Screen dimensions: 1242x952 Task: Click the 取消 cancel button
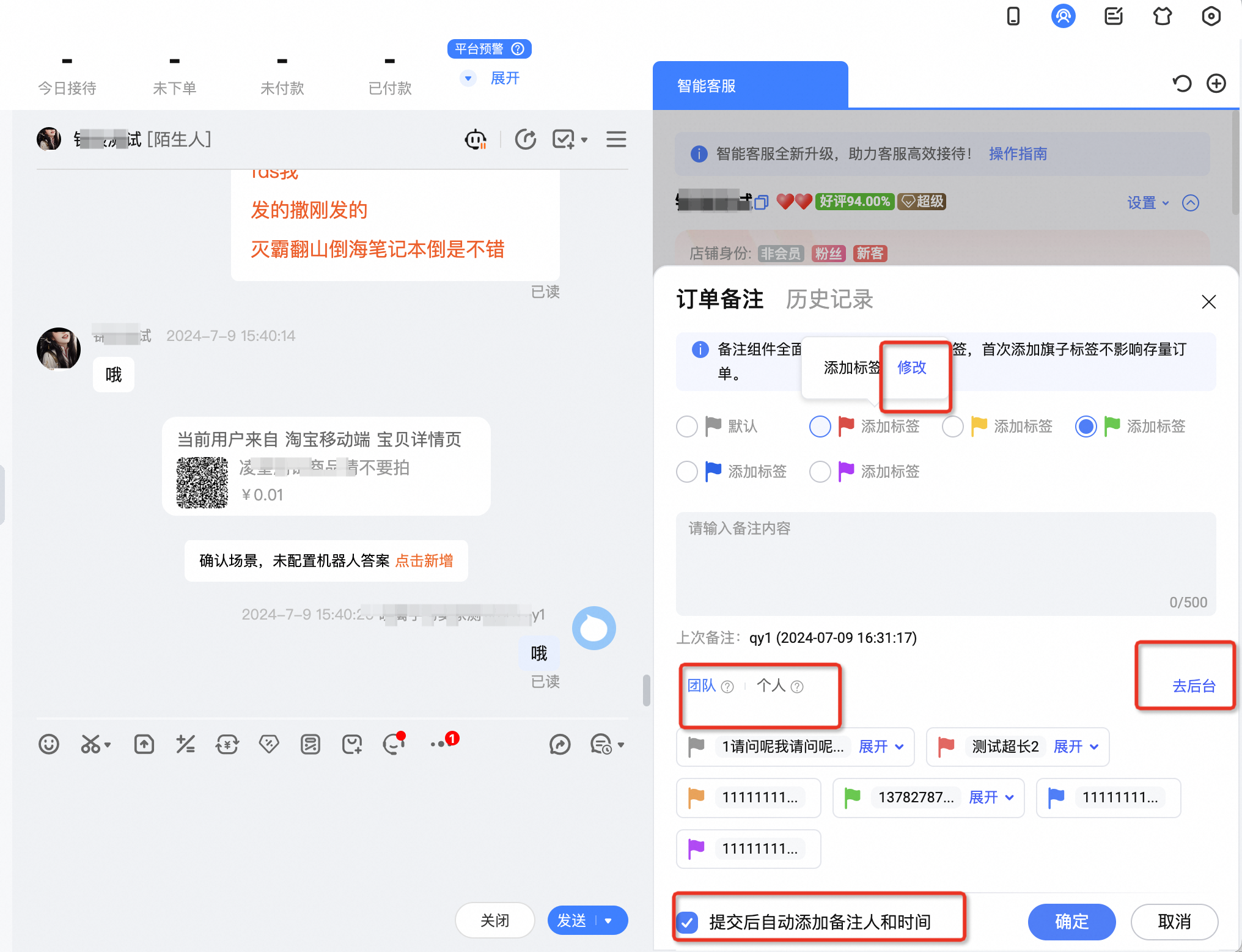pyautogui.click(x=1174, y=921)
